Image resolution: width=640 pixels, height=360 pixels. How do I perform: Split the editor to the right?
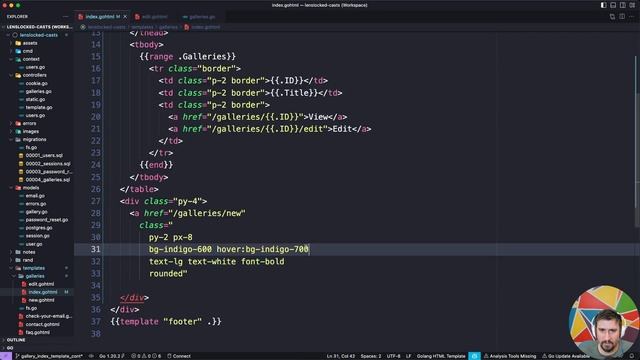coord(622,17)
